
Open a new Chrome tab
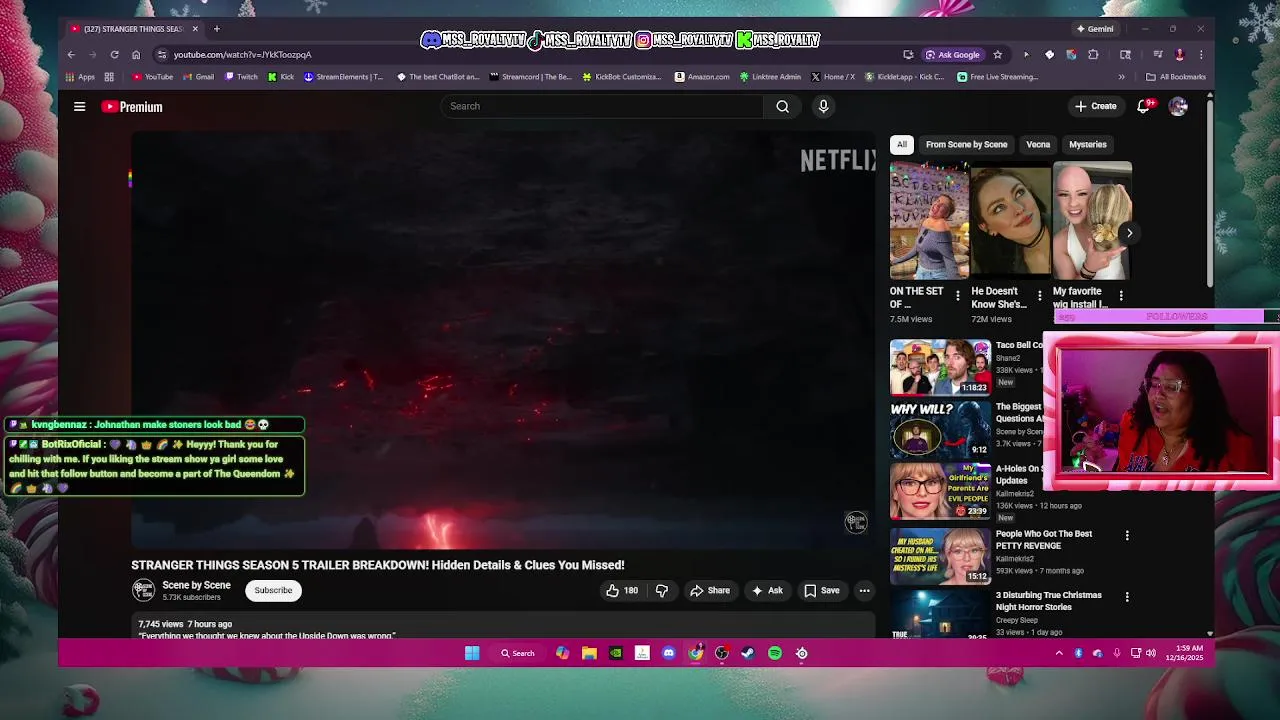216,29
